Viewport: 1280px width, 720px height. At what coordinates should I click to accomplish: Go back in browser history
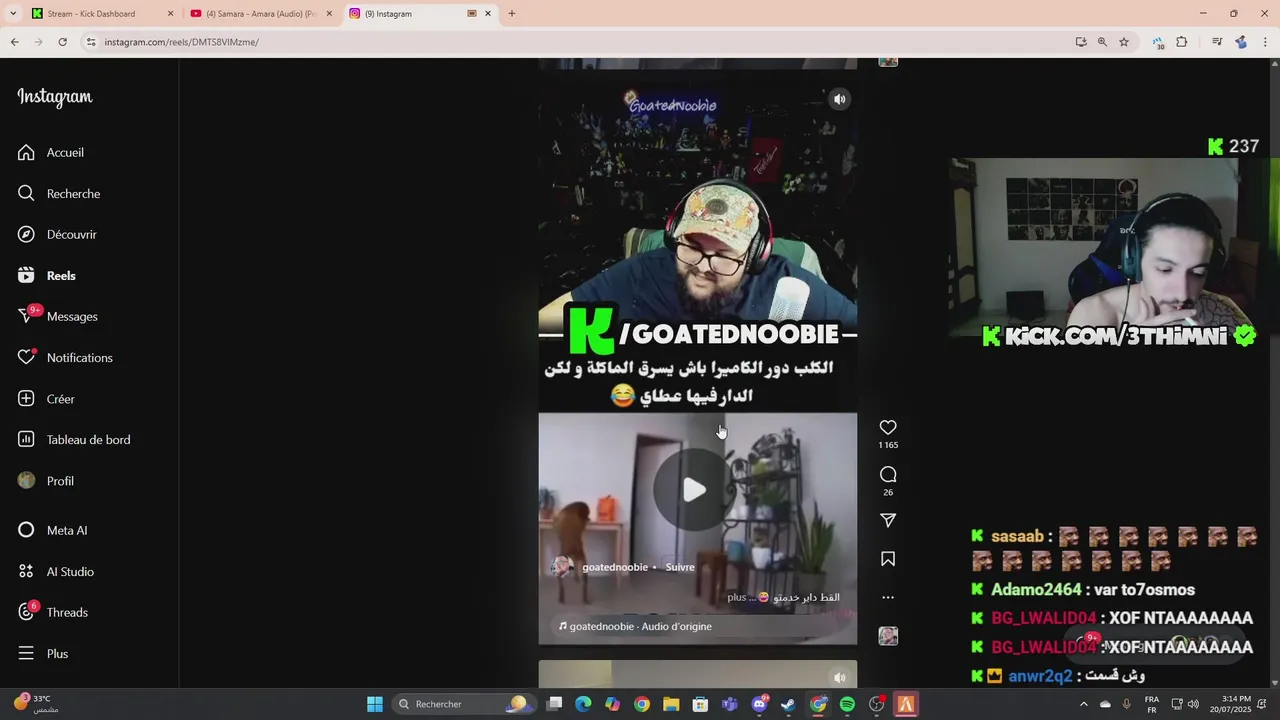point(14,42)
